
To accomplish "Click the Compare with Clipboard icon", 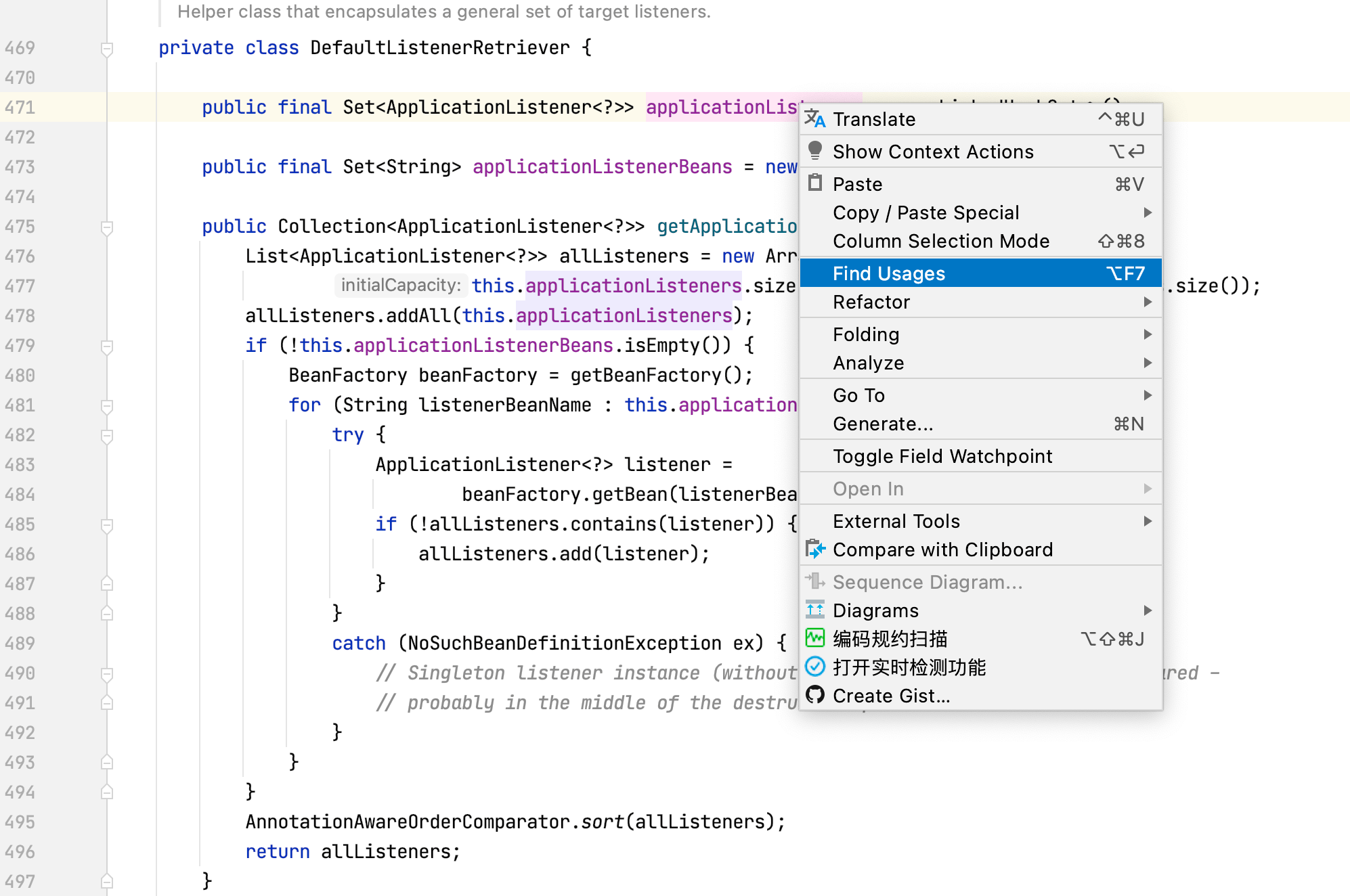I will 815,550.
